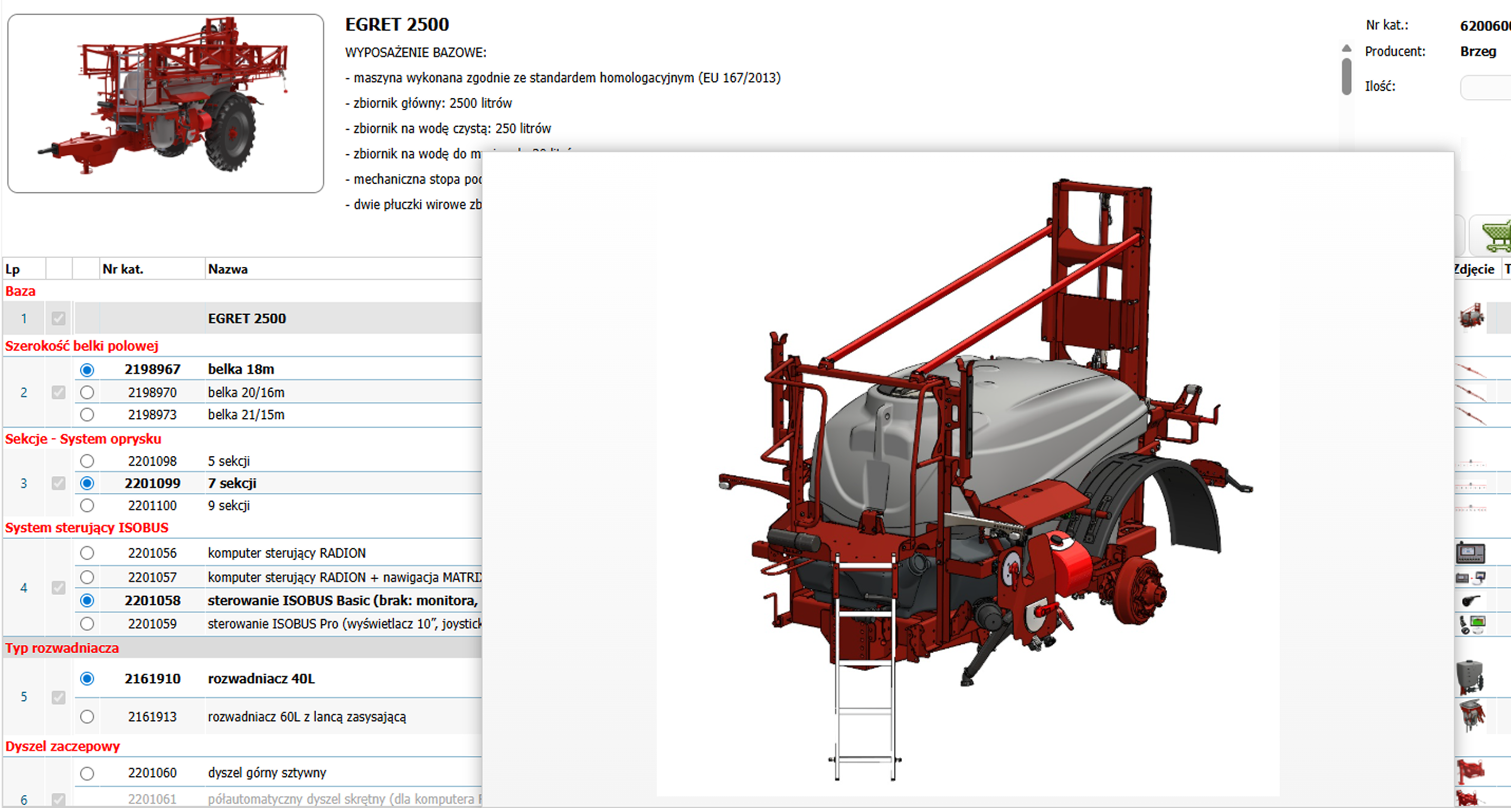This screenshot has height=808, width=1512.
Task: Toggle the checkbox in row 4
Action: [x=58, y=588]
